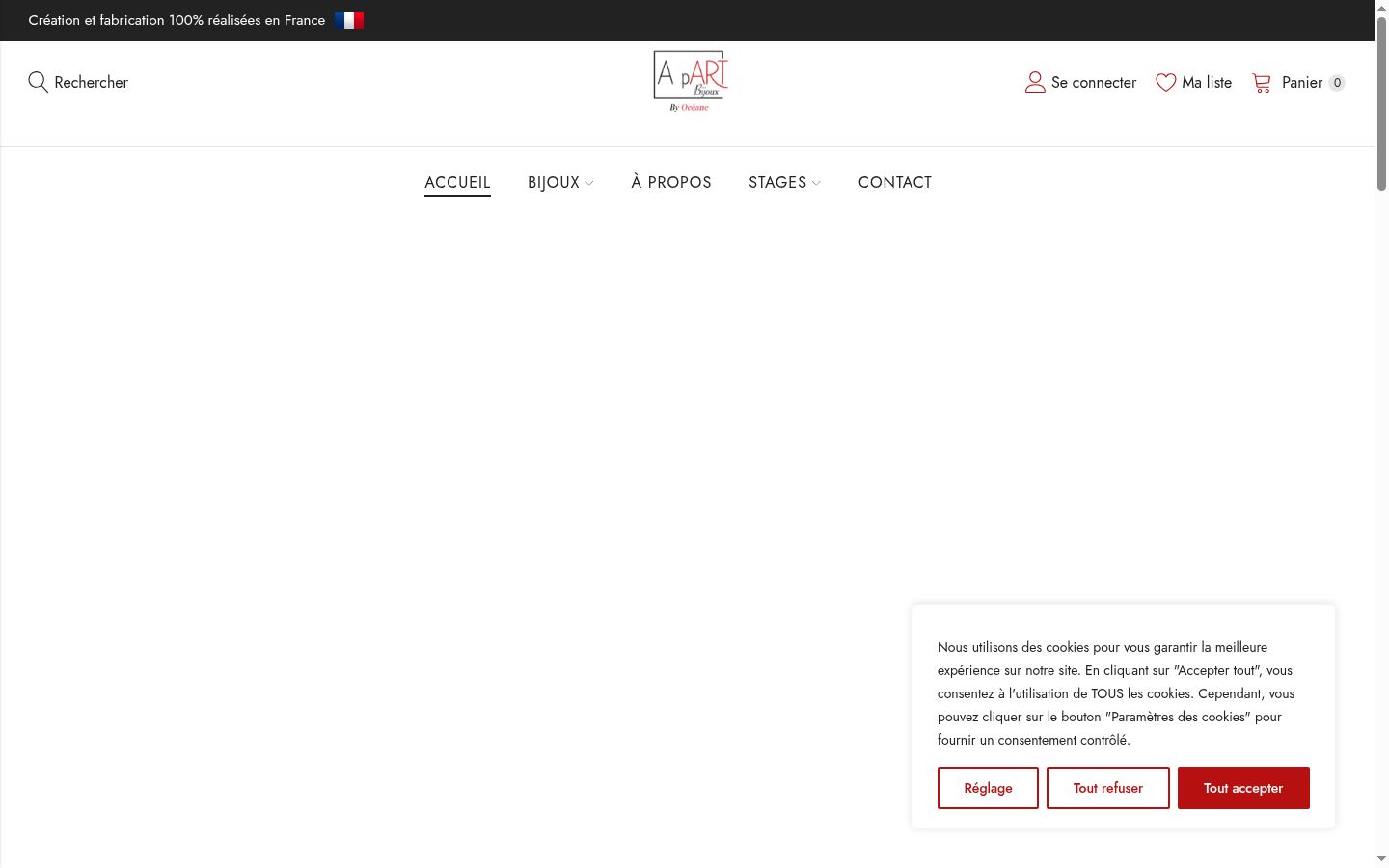Click the French flag icon

pyautogui.click(x=349, y=20)
